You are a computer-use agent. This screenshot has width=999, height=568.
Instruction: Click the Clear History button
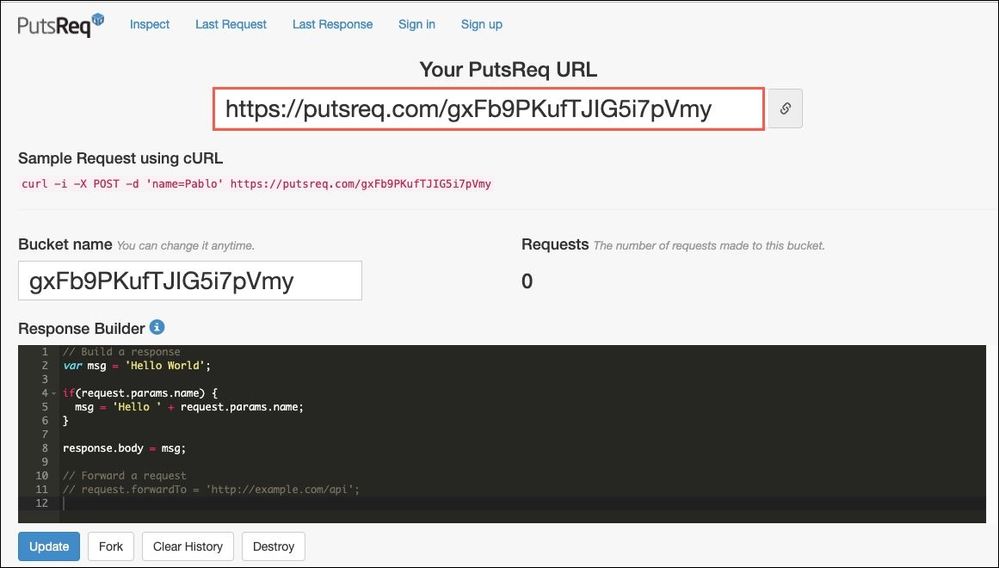pos(188,547)
